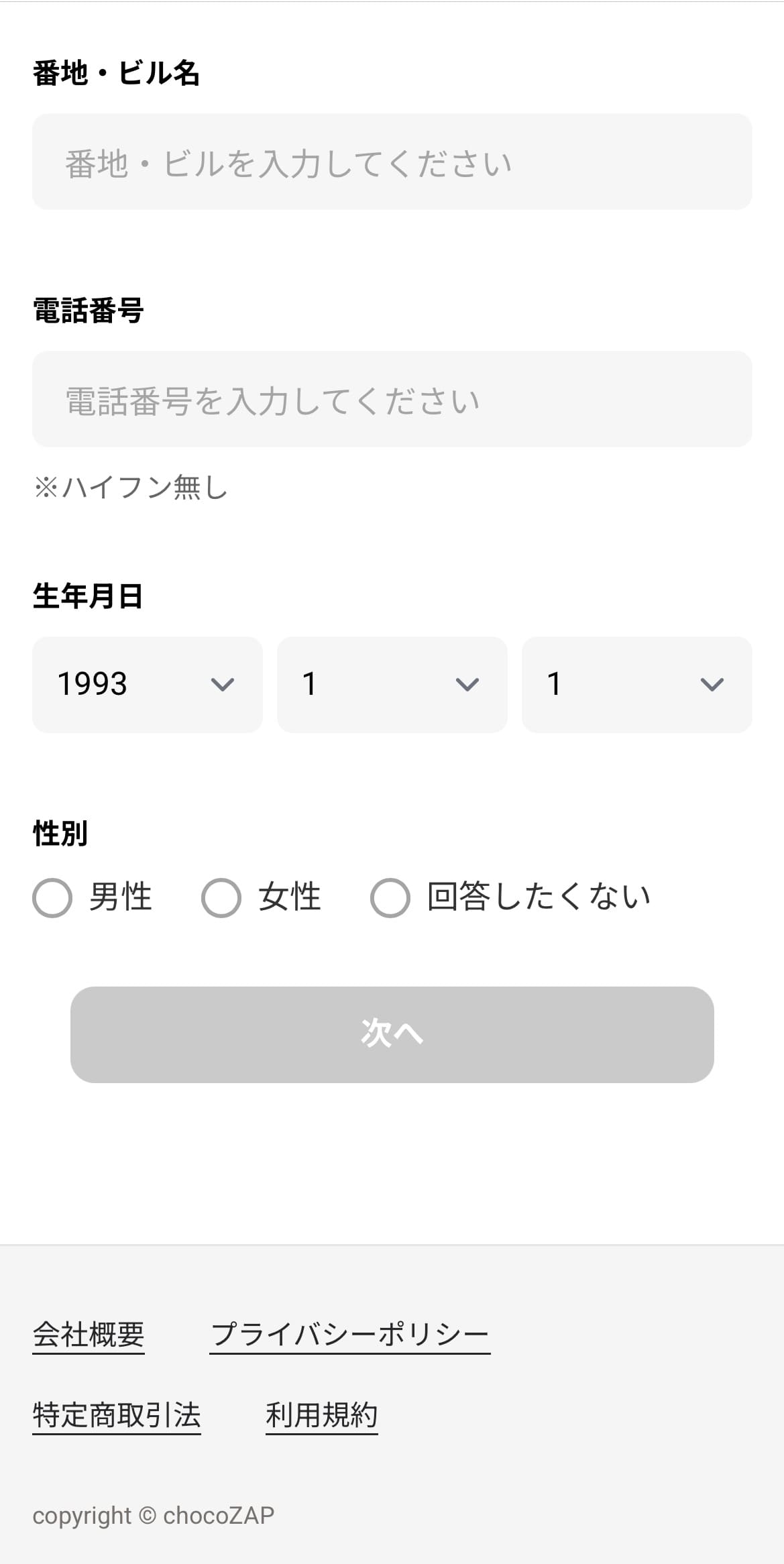Focus the 番地・ビル名 input field

[392, 162]
